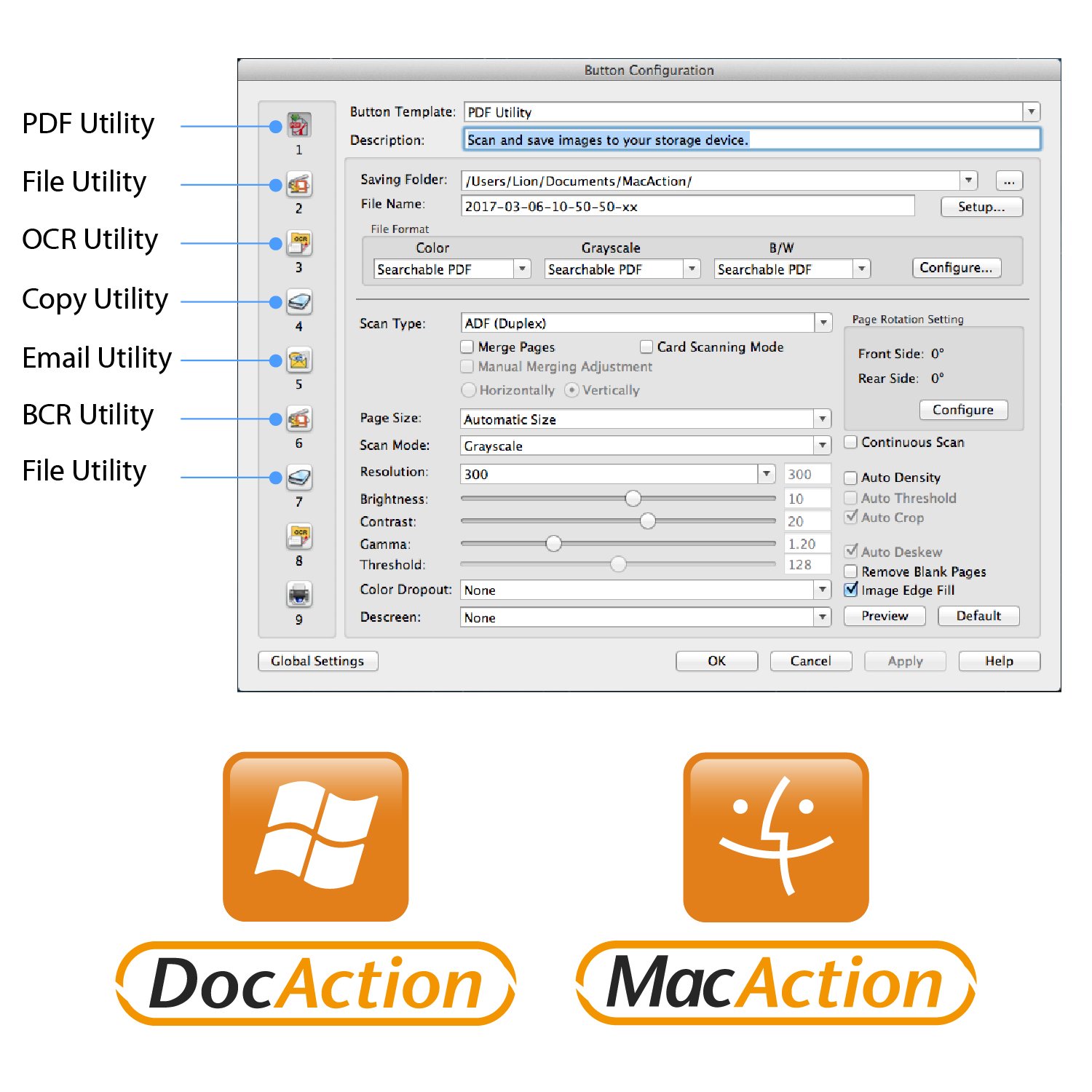Click Configure... in the File Format section
This screenshot has width=1092, height=1092.
957,268
